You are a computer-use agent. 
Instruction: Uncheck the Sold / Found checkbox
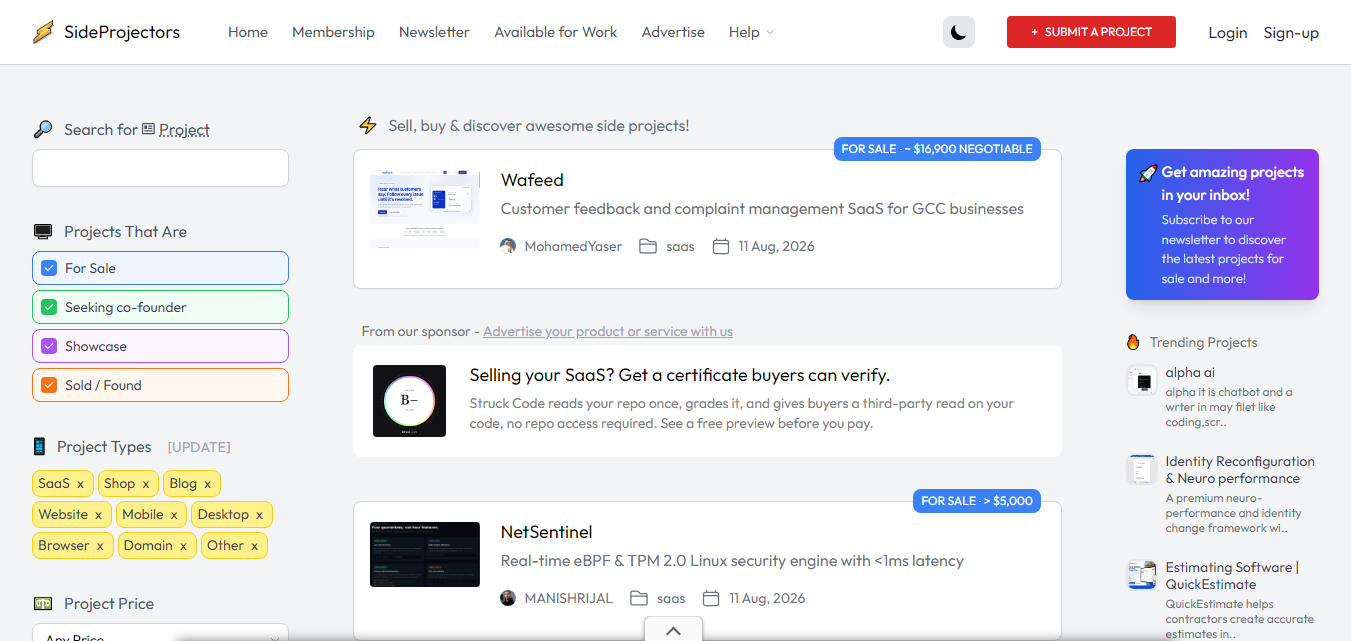(49, 385)
